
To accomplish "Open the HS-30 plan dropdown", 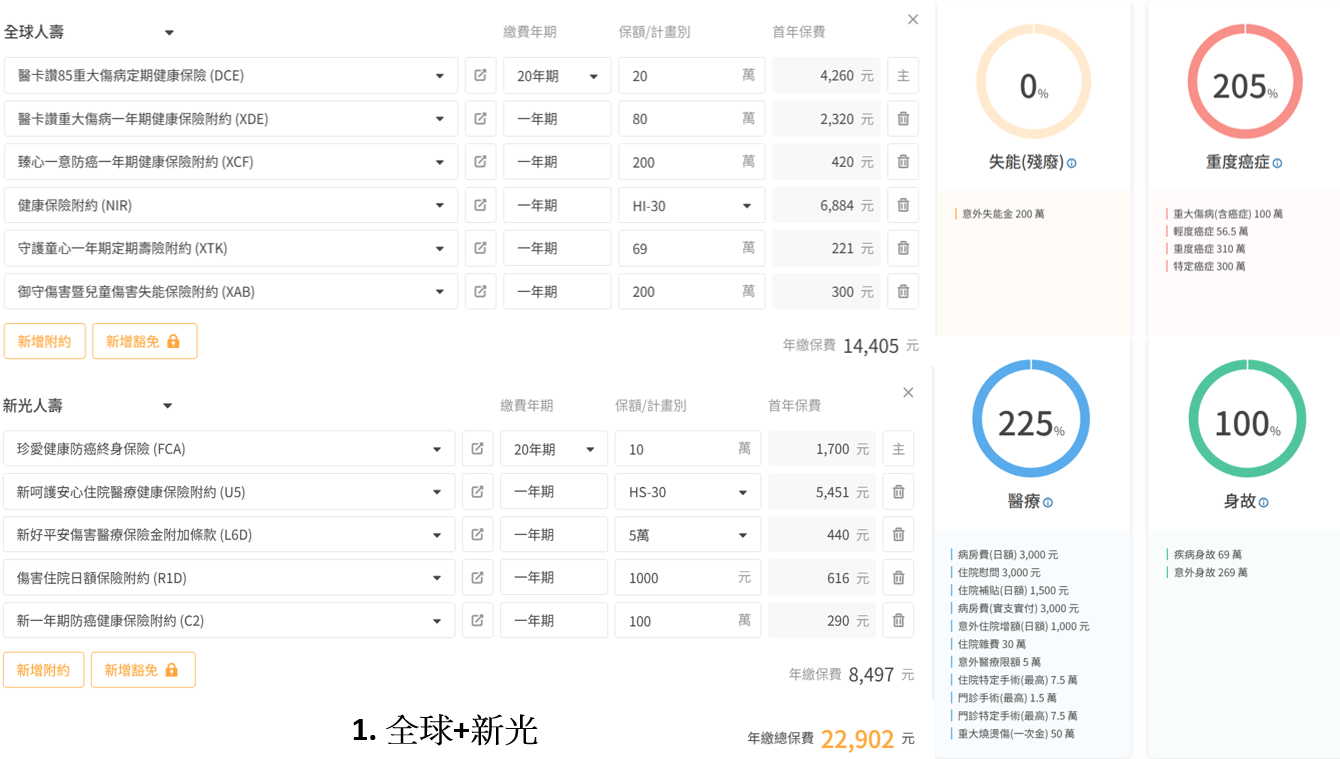I will click(x=688, y=492).
